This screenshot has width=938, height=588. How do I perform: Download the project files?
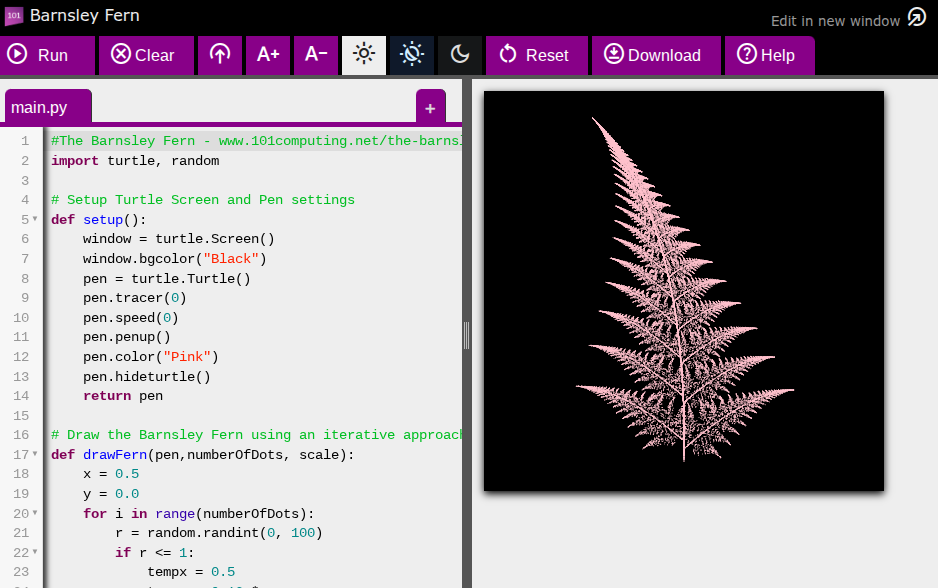[652, 55]
